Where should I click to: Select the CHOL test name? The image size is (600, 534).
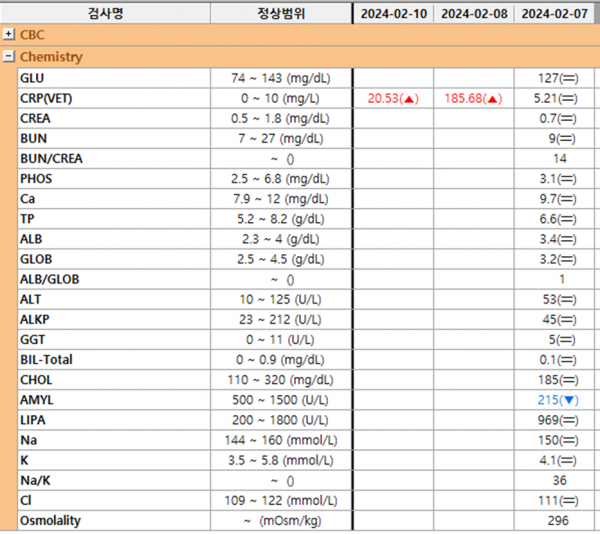pos(36,380)
